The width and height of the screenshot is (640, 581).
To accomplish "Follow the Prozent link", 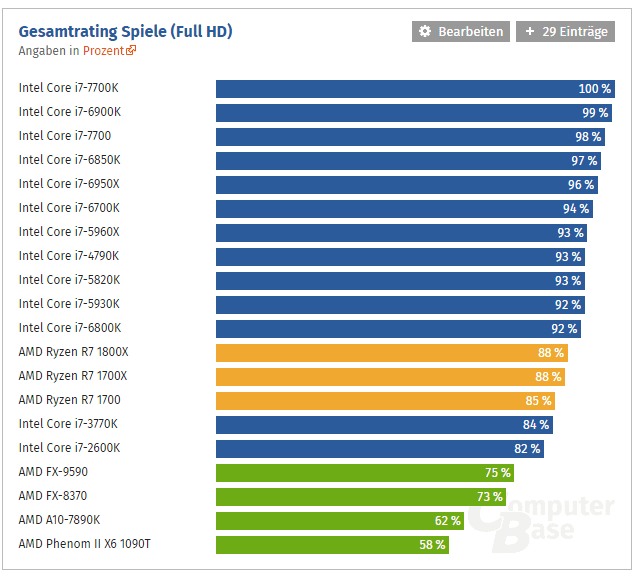I will pyautogui.click(x=104, y=50).
